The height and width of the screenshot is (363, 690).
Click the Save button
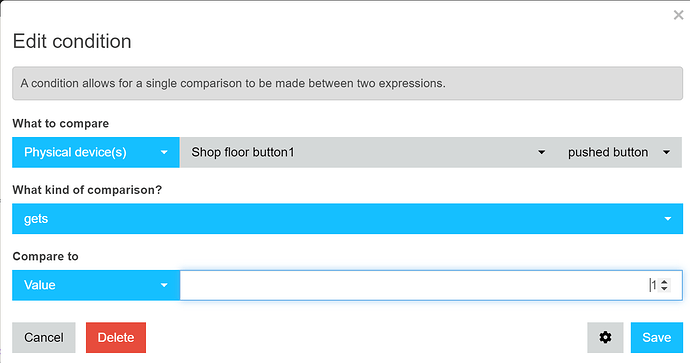pos(657,337)
